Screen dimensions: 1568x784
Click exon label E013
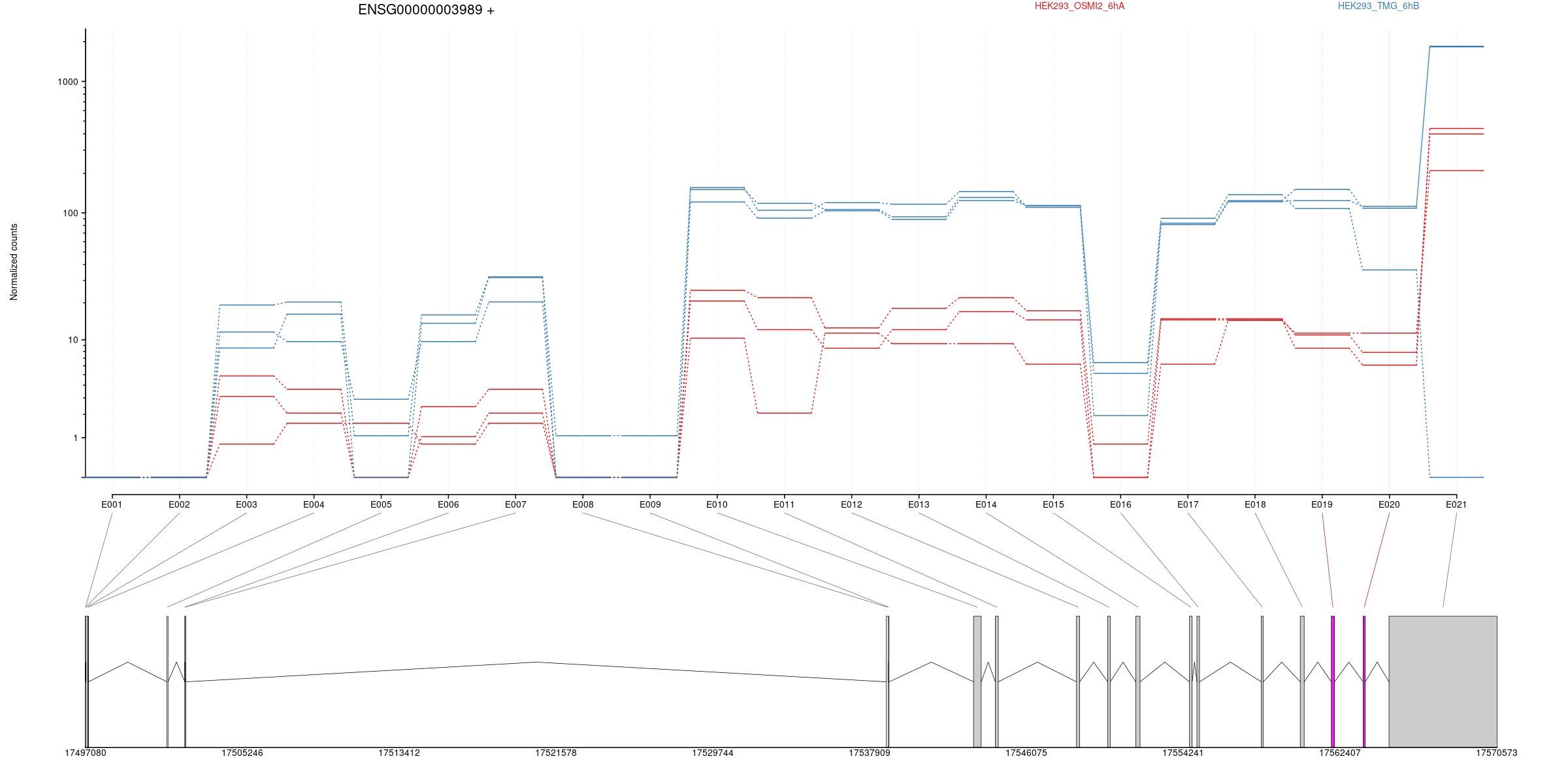tap(919, 504)
